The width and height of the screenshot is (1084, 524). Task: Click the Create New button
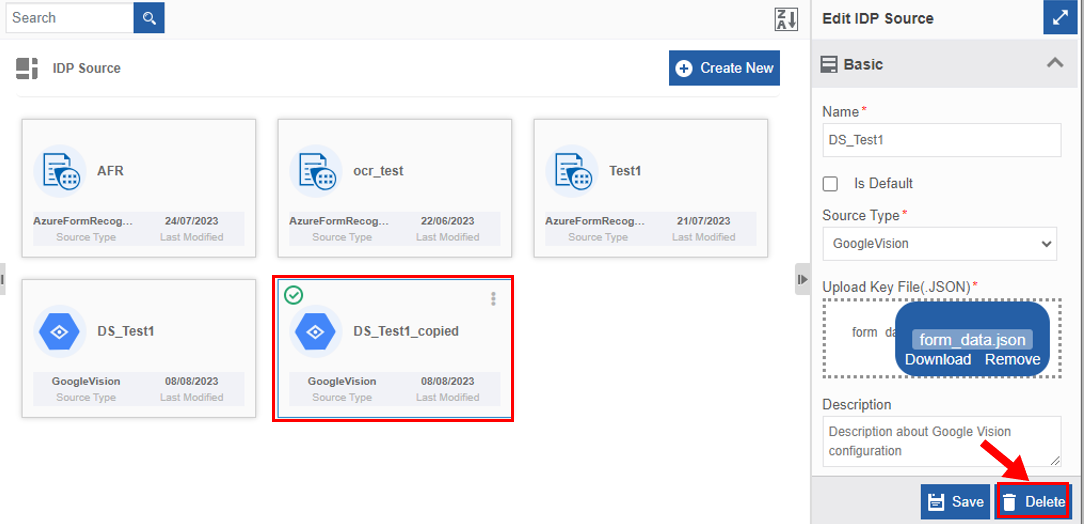tap(724, 68)
